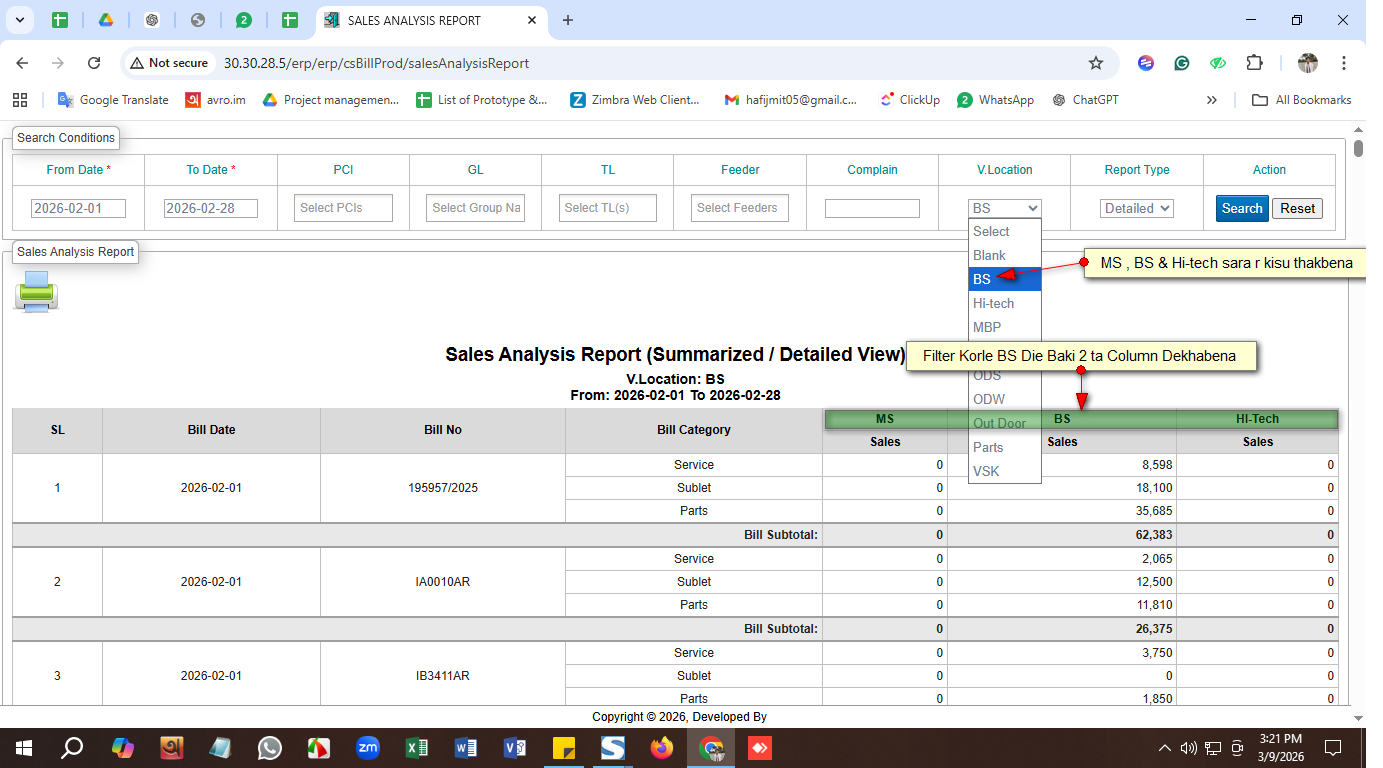The width and height of the screenshot is (1383, 768).
Task: Choose Parts from the location dropdown
Action: click(988, 447)
